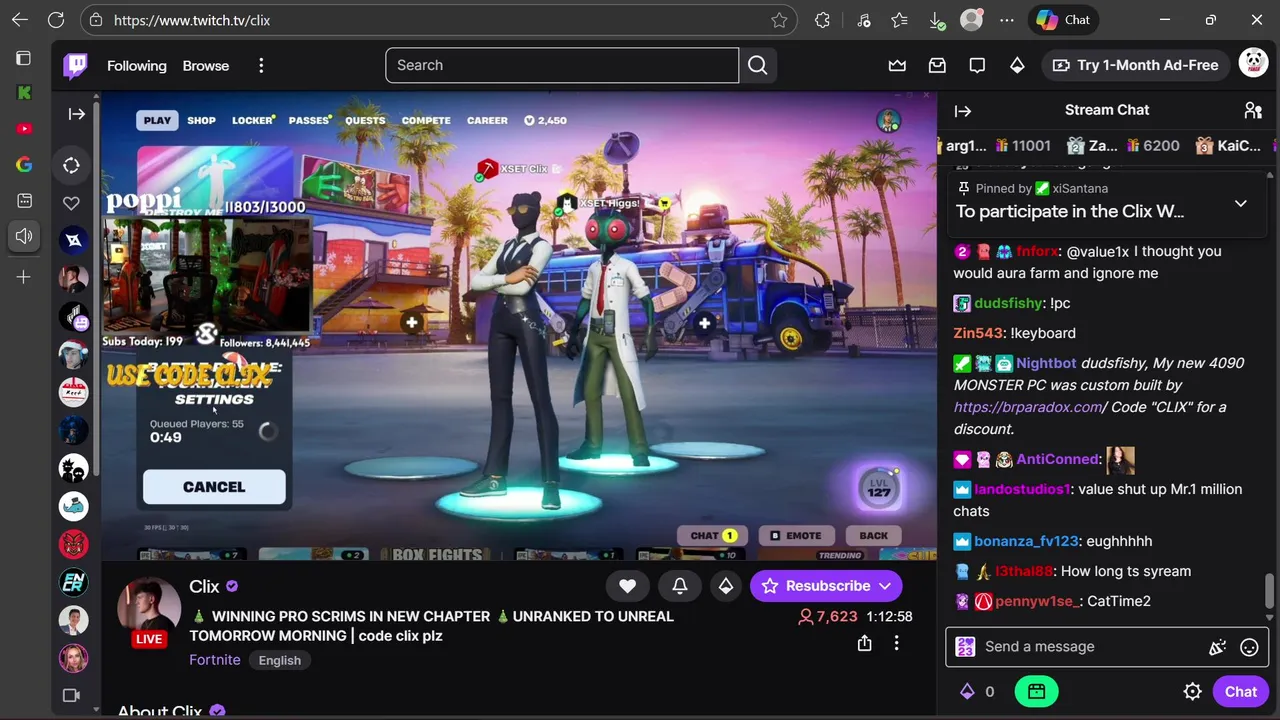Open the EN logo channel in sidebar
1280x720 pixels.
point(73,582)
